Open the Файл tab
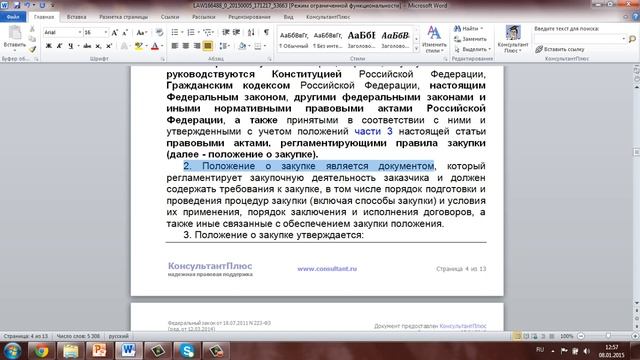 pyautogui.click(x=13, y=17)
